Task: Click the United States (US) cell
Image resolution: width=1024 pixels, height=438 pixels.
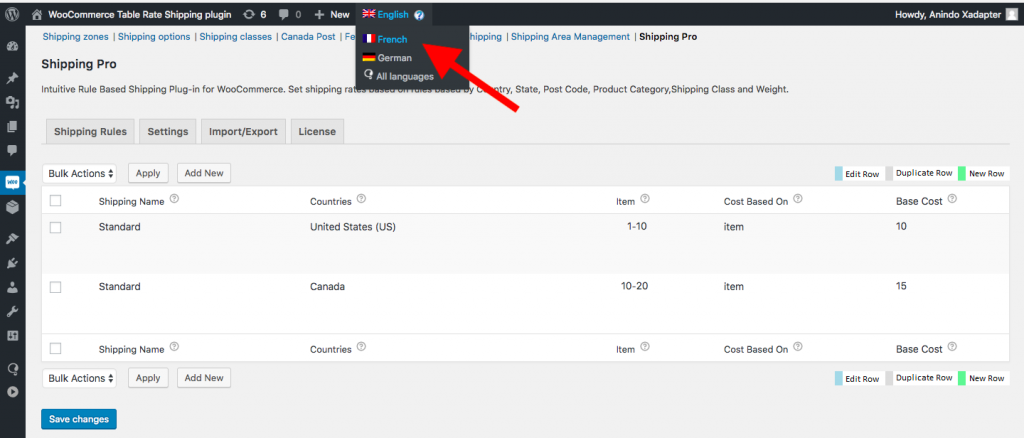Action: (x=353, y=227)
